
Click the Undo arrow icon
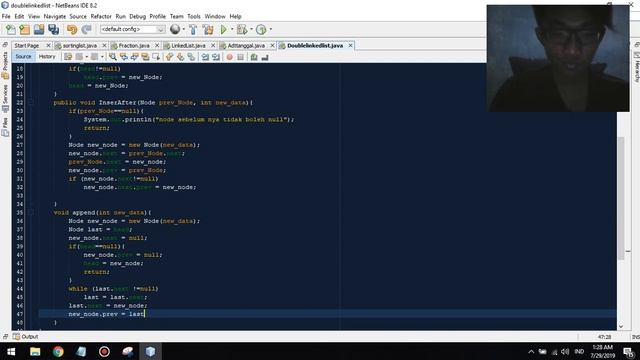tap(72, 29)
